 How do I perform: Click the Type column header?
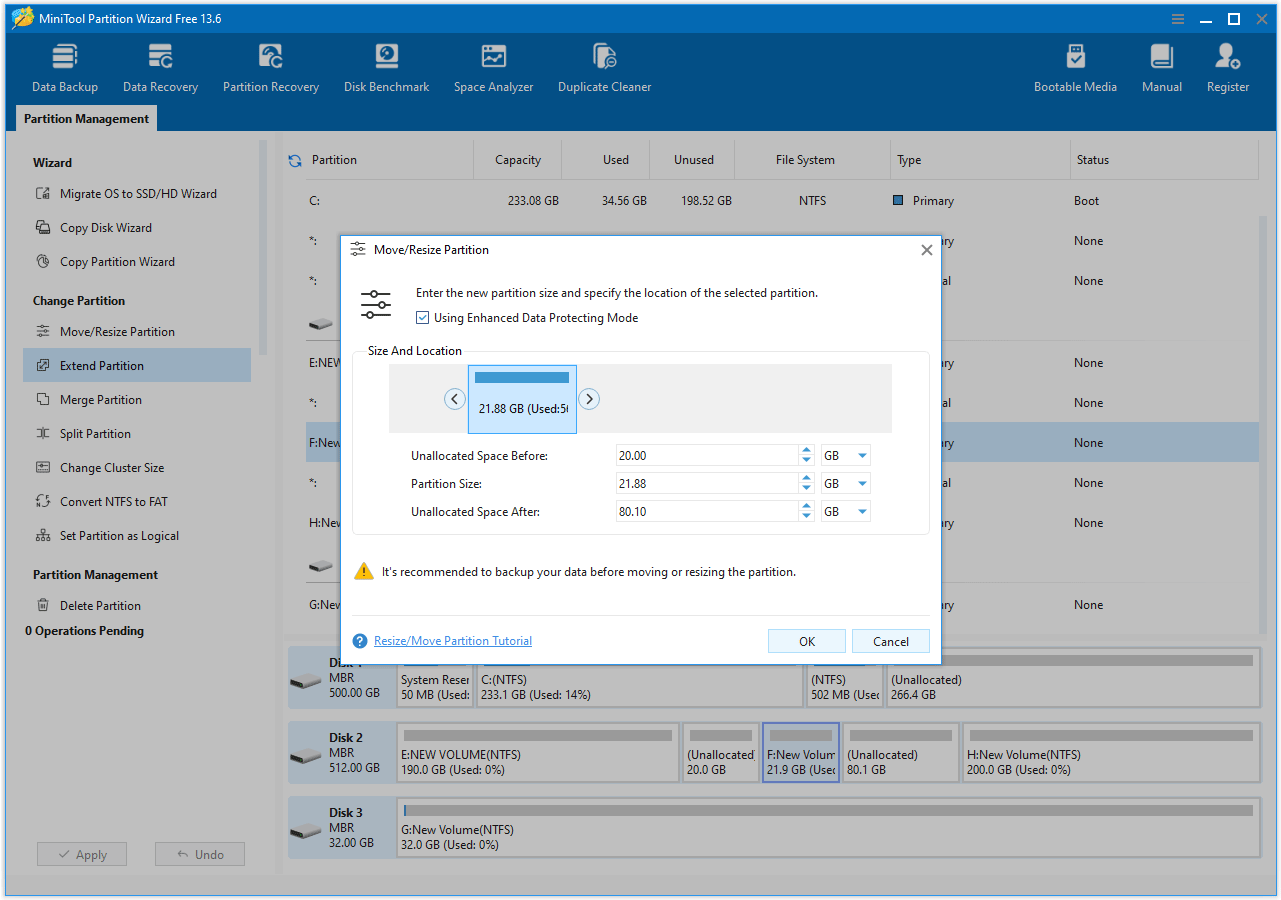980,160
